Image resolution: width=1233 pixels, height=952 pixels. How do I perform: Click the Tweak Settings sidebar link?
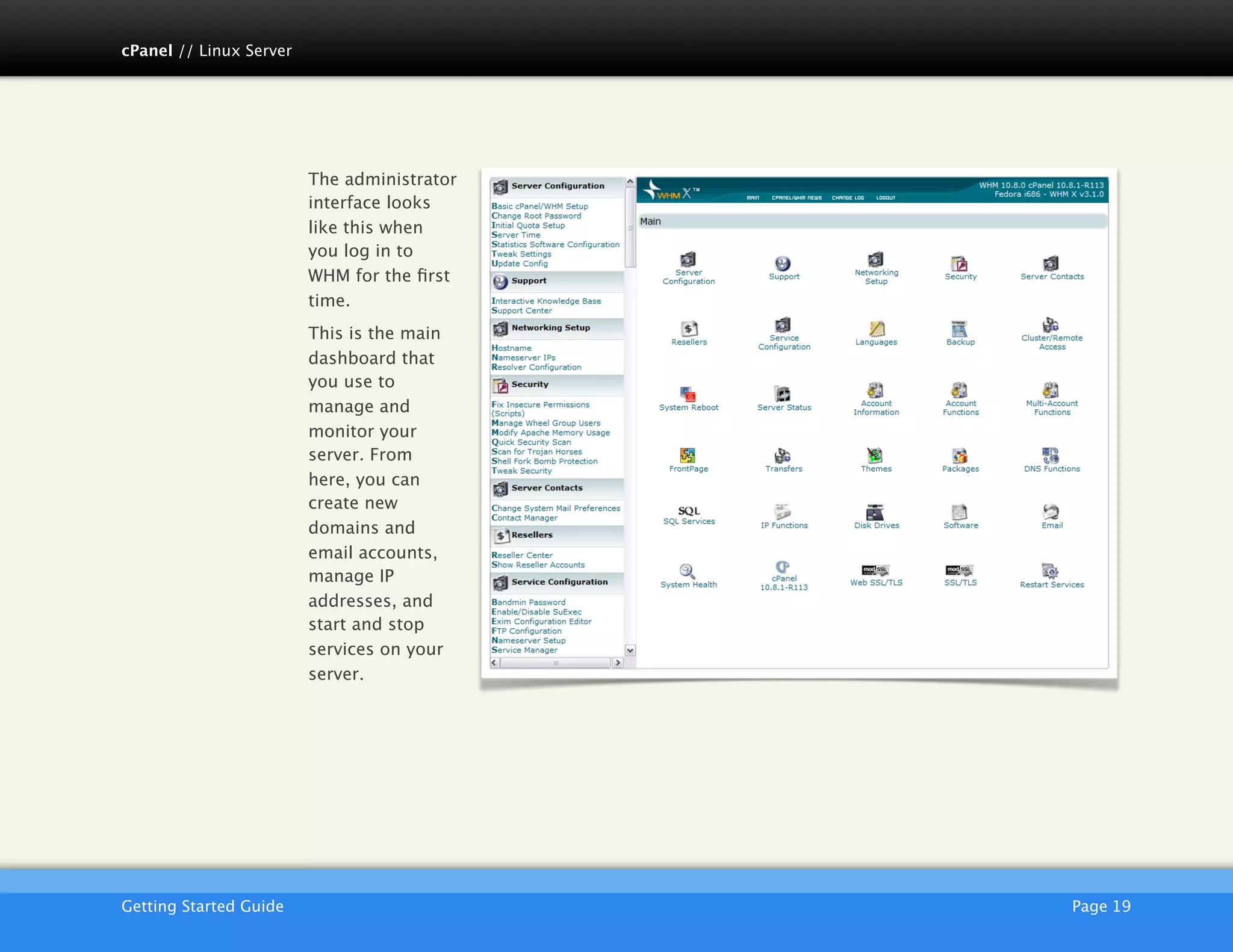tap(521, 254)
